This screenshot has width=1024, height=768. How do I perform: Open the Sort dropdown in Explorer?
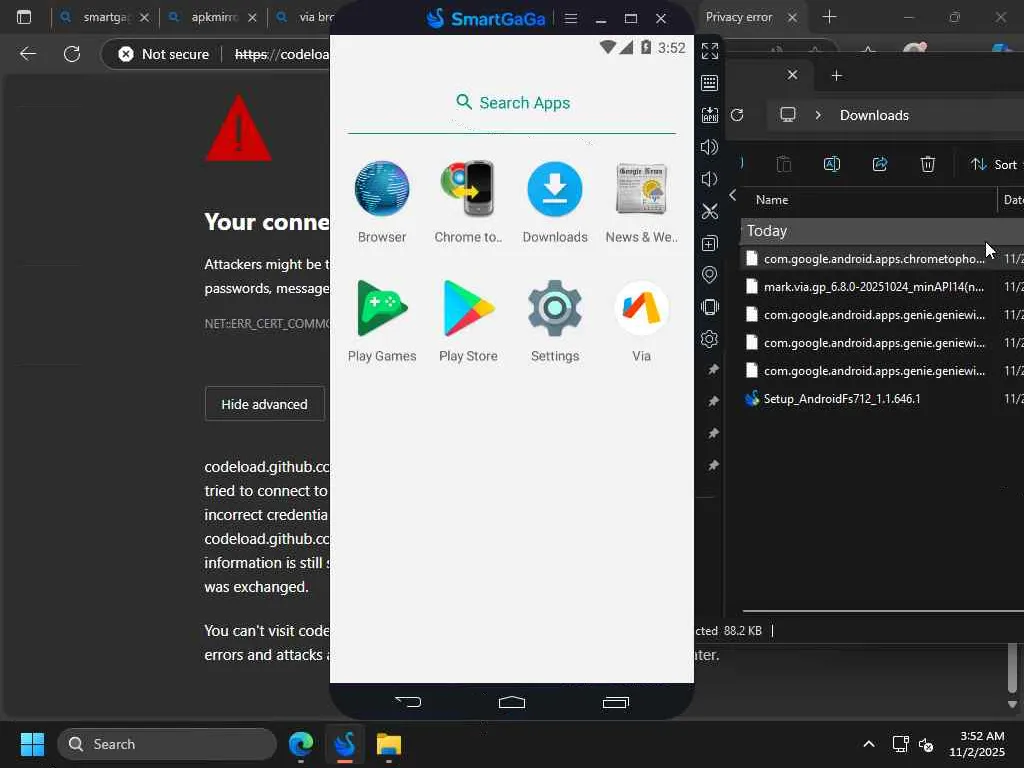995,165
